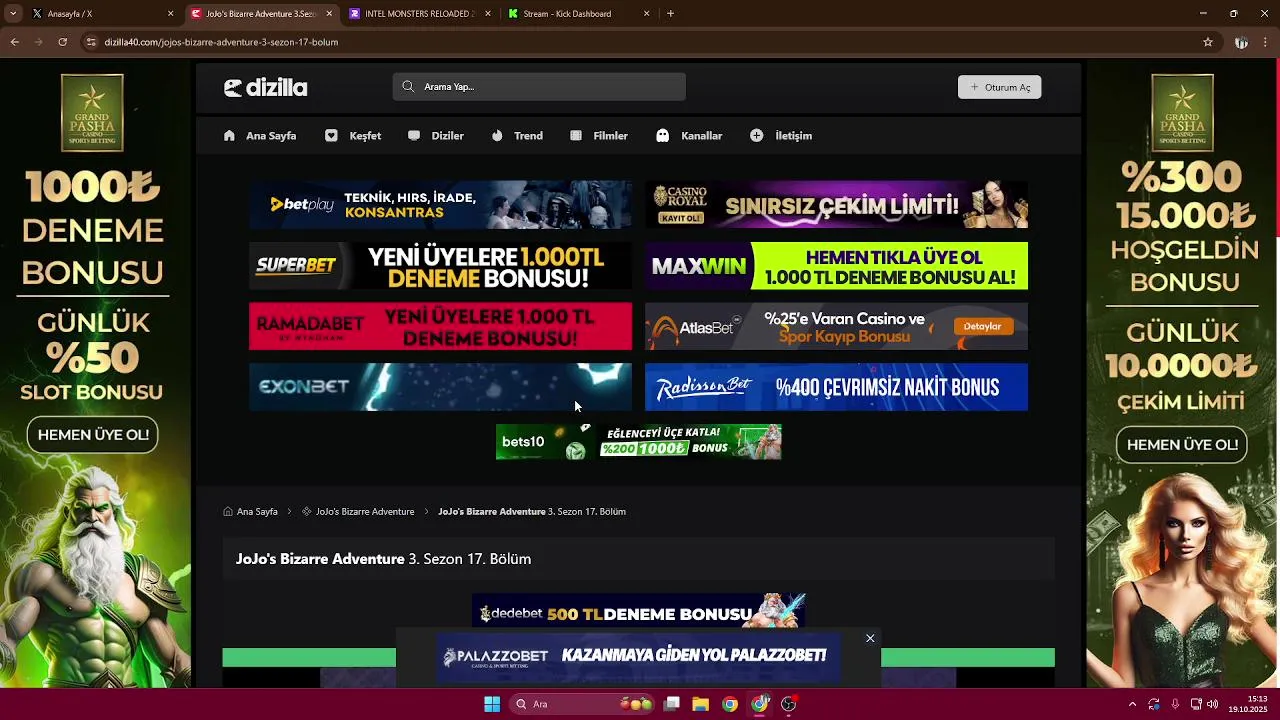
Task: Open OBS Studio from the taskbar
Action: 789,704
